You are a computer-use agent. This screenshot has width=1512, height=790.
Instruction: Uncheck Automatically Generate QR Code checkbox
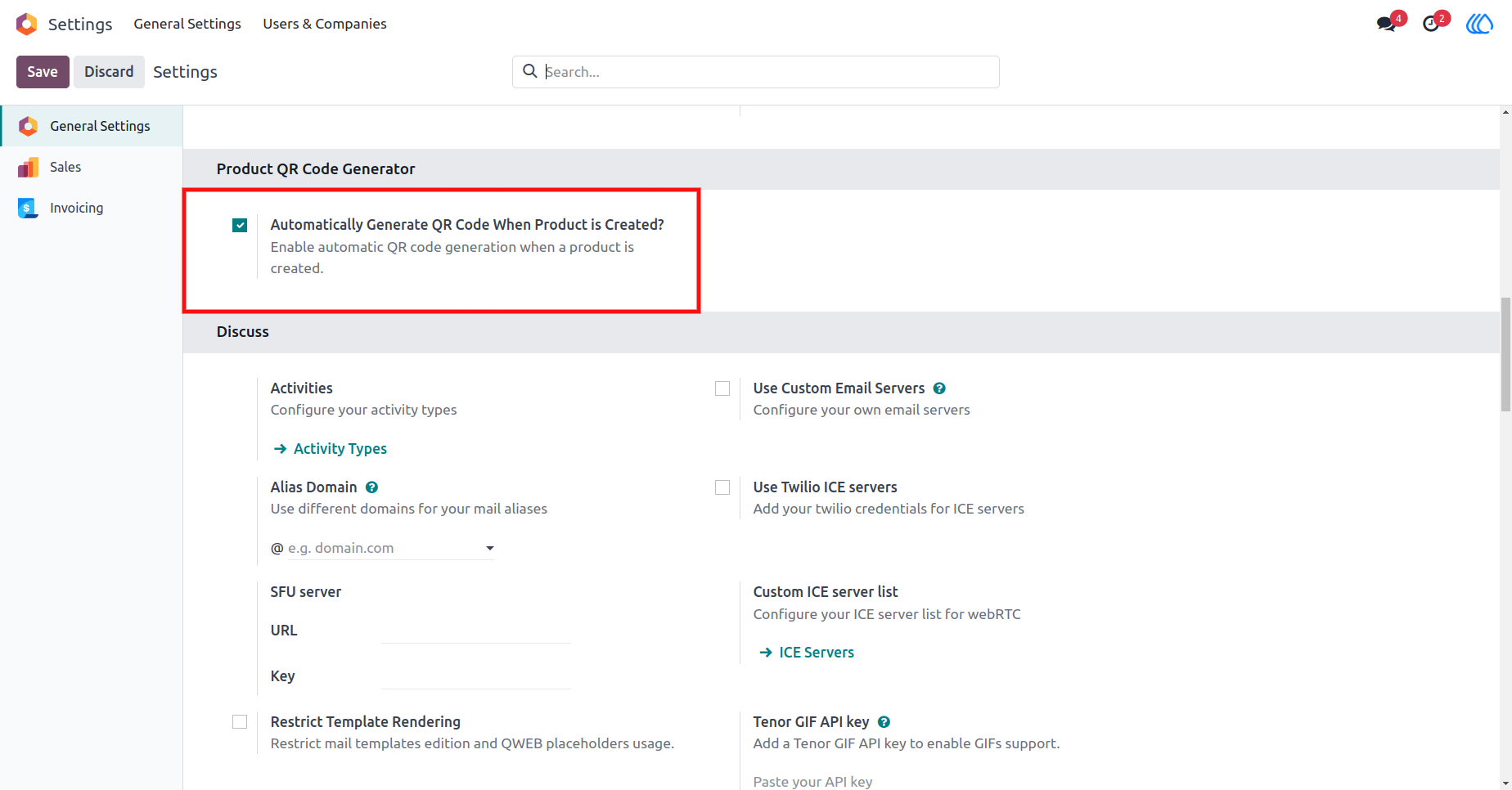click(240, 225)
